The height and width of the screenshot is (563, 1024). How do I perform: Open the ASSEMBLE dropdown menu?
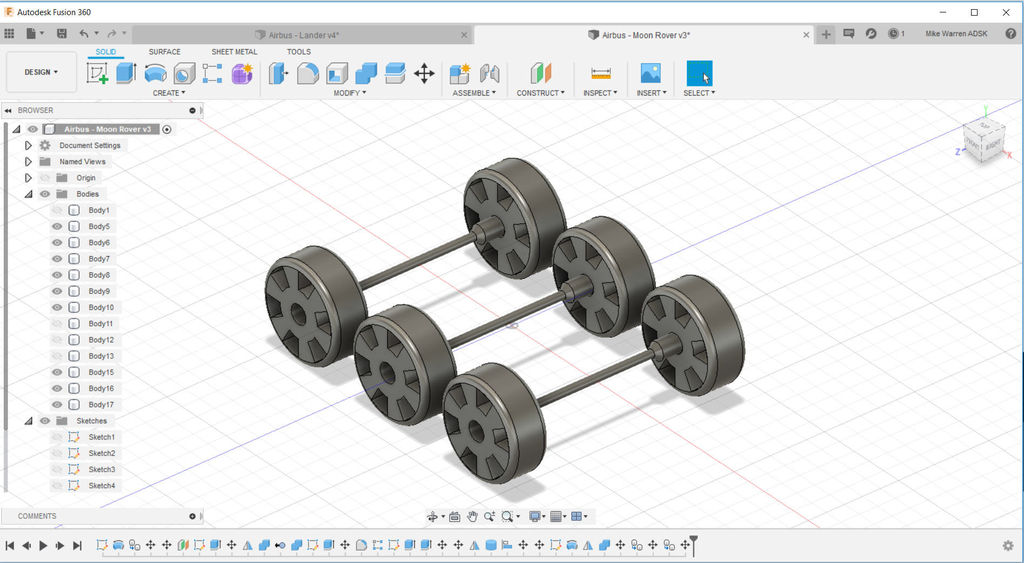pos(474,93)
